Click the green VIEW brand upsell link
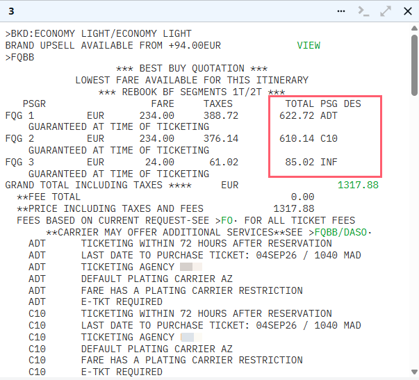Screen dimensions: 419x380 point(309,45)
